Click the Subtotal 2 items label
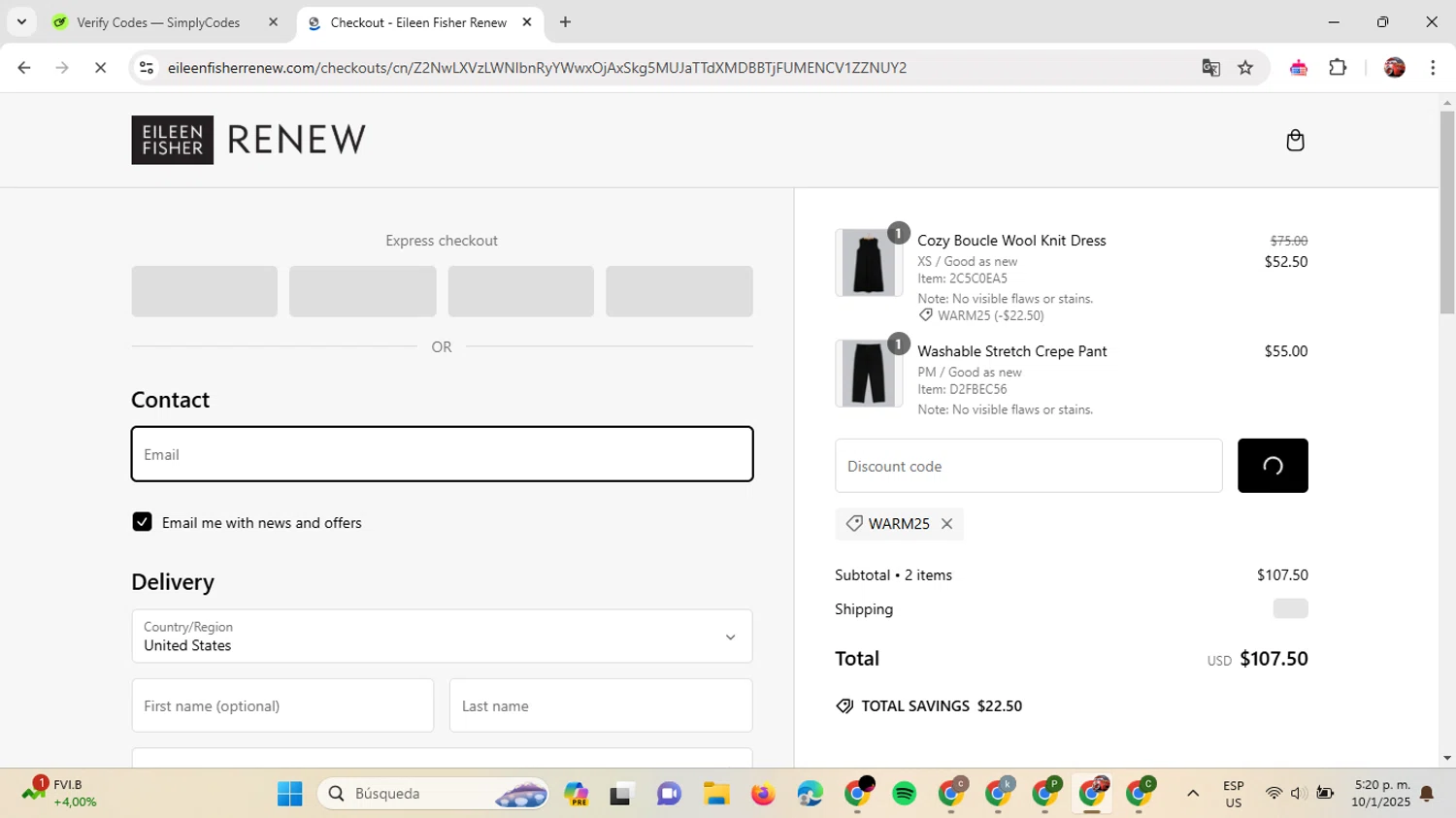 coord(893,575)
